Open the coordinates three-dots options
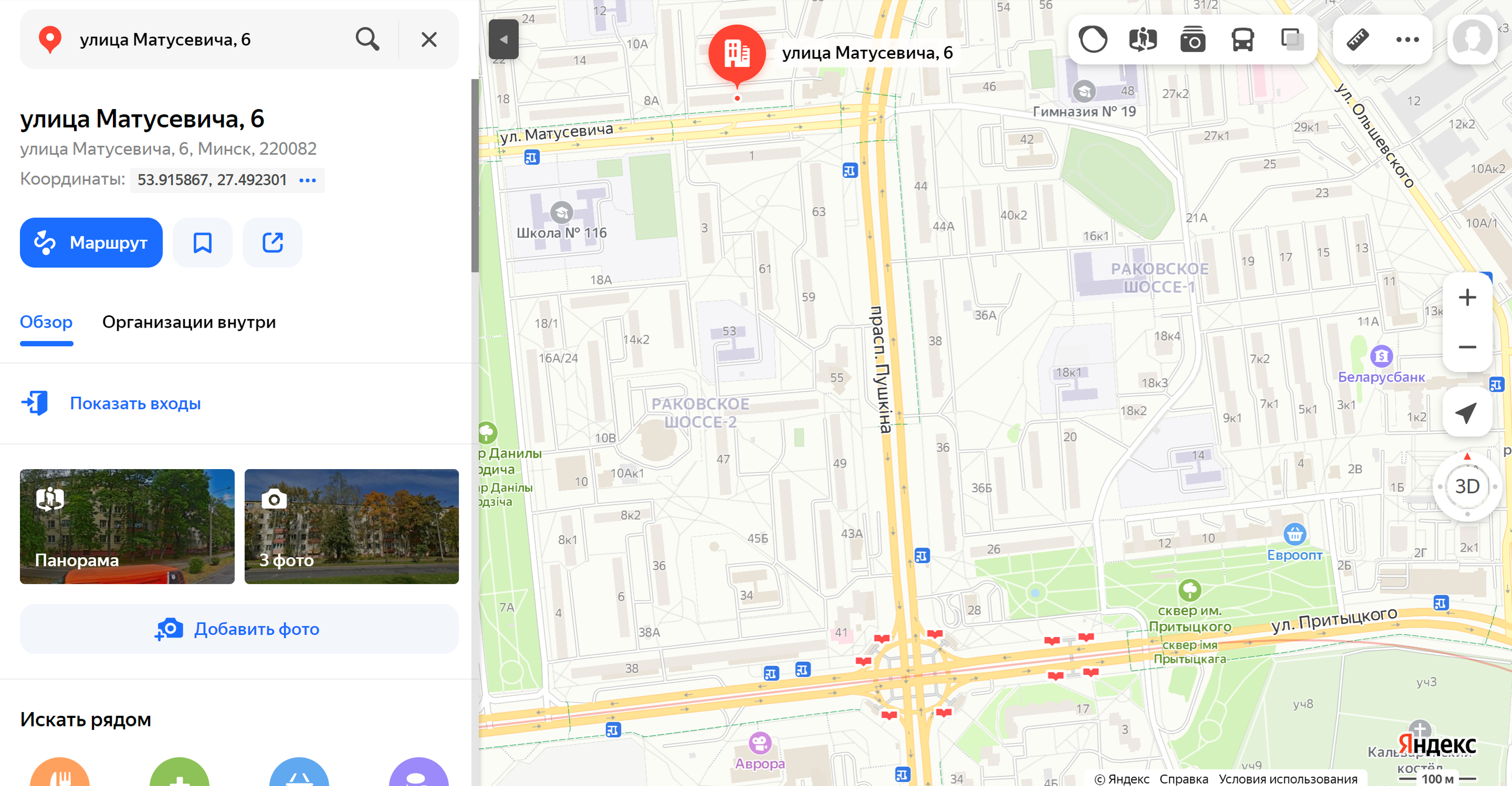This screenshot has width=1512, height=786. (x=308, y=180)
